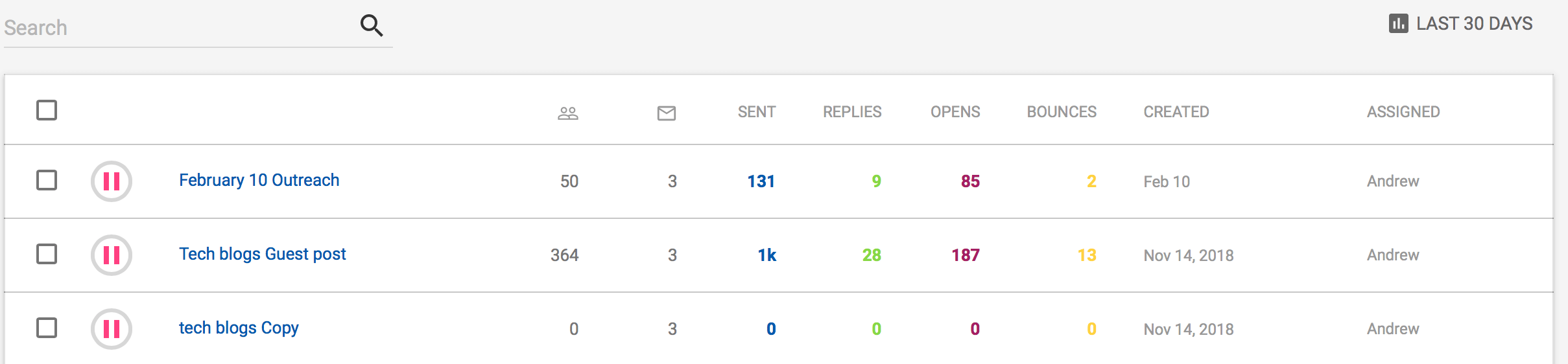Check the select-all campaigns checkbox
Image resolution: width=1568 pixels, height=364 pixels.
click(x=47, y=111)
